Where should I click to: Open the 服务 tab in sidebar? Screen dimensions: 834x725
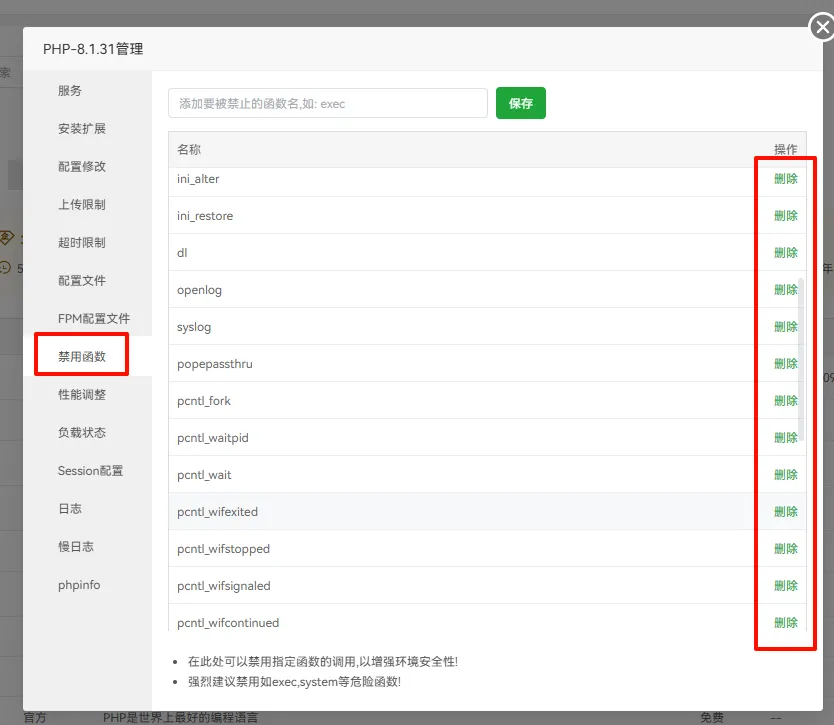coord(70,91)
